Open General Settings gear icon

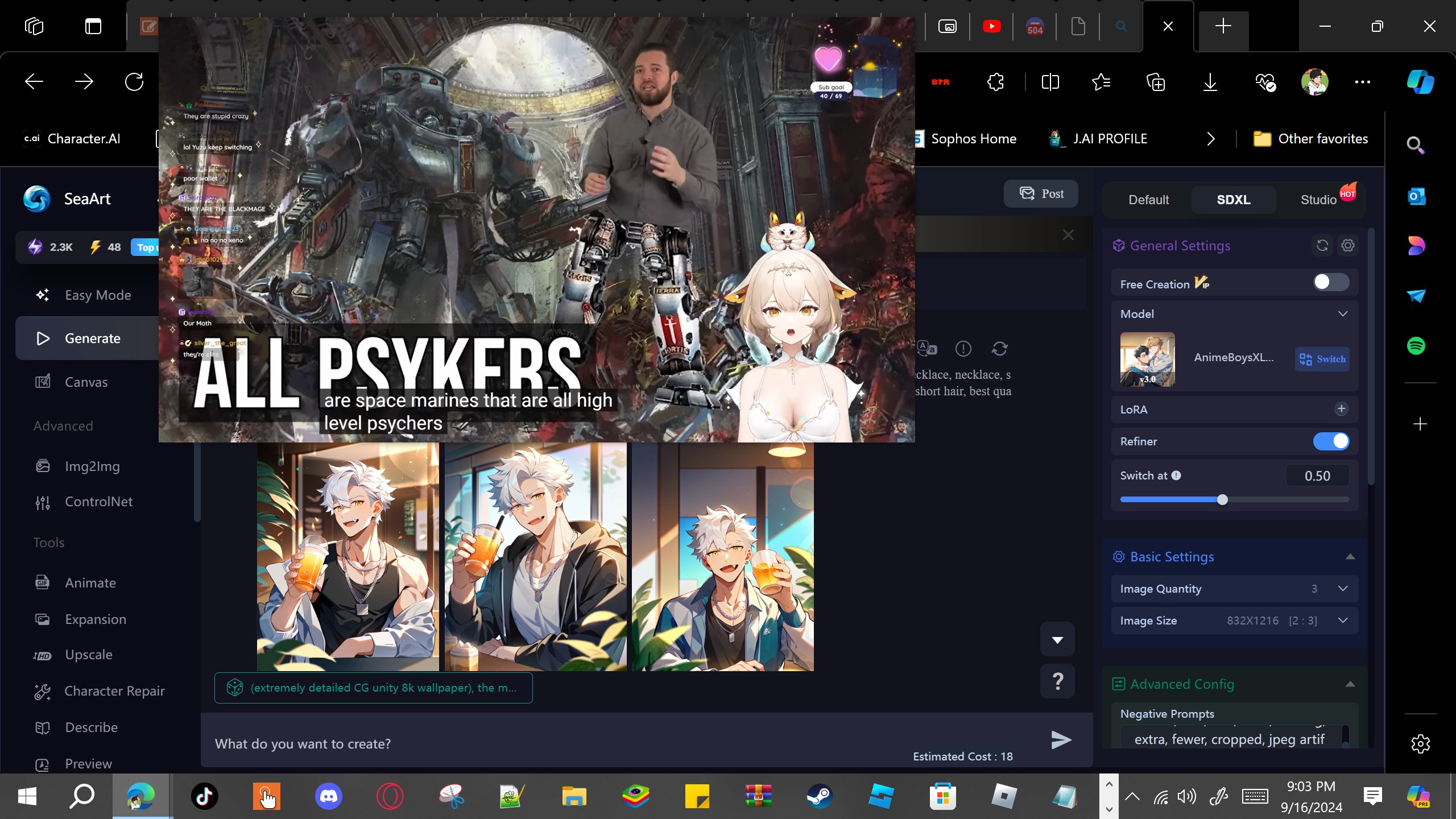[1348, 246]
